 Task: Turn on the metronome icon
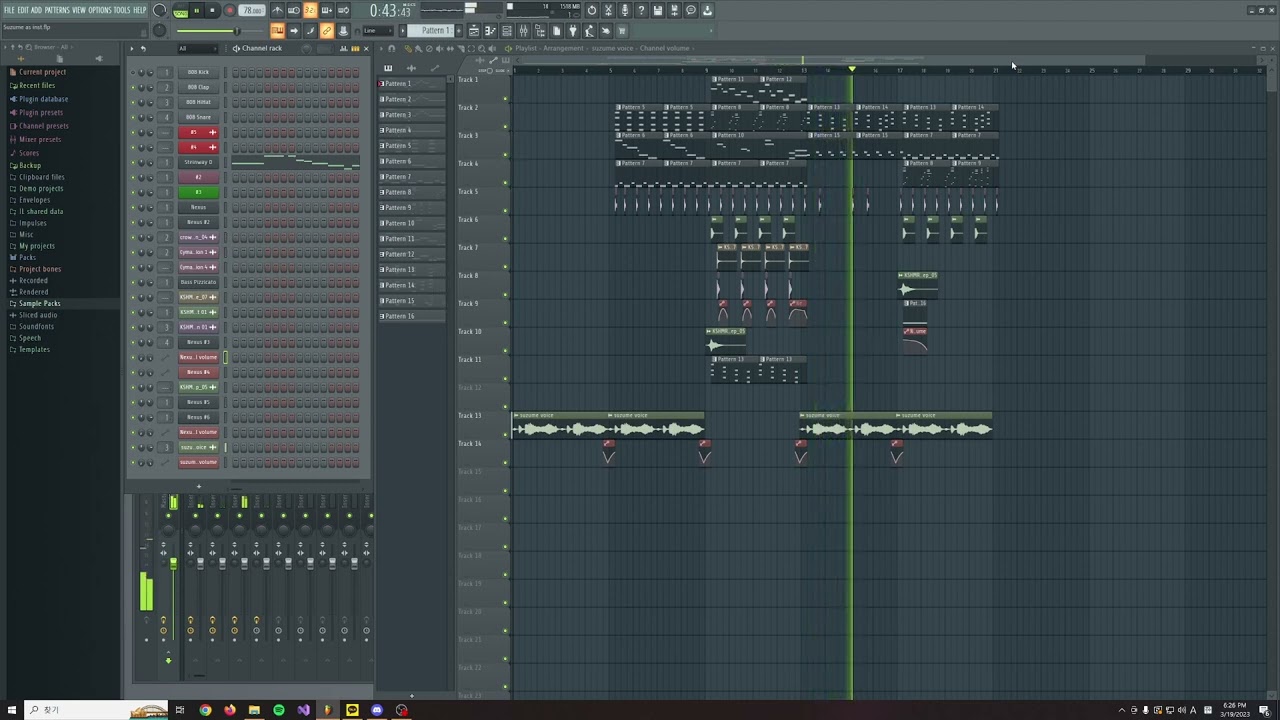point(277,10)
